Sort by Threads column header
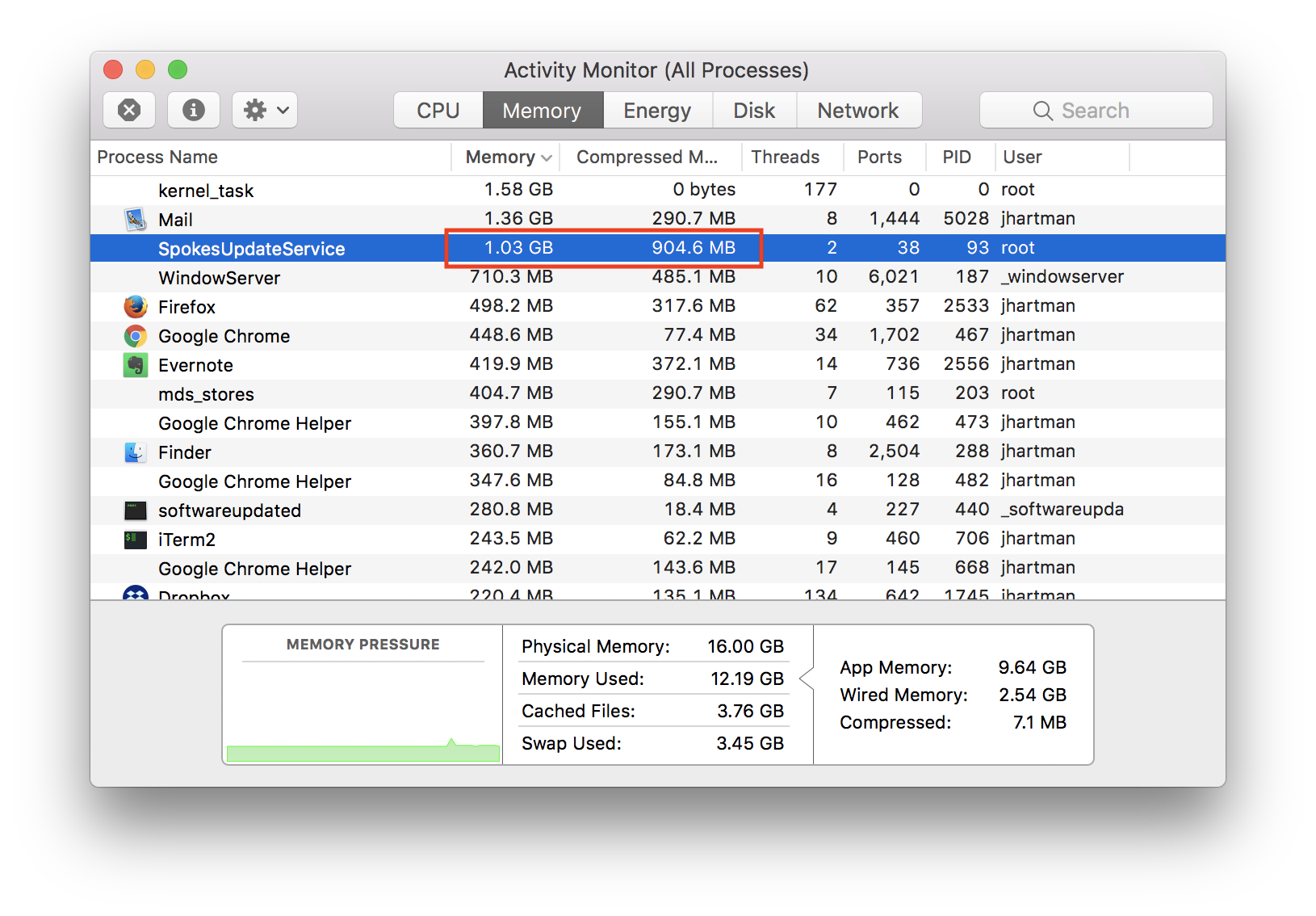This screenshot has width=1316, height=916. coord(785,158)
